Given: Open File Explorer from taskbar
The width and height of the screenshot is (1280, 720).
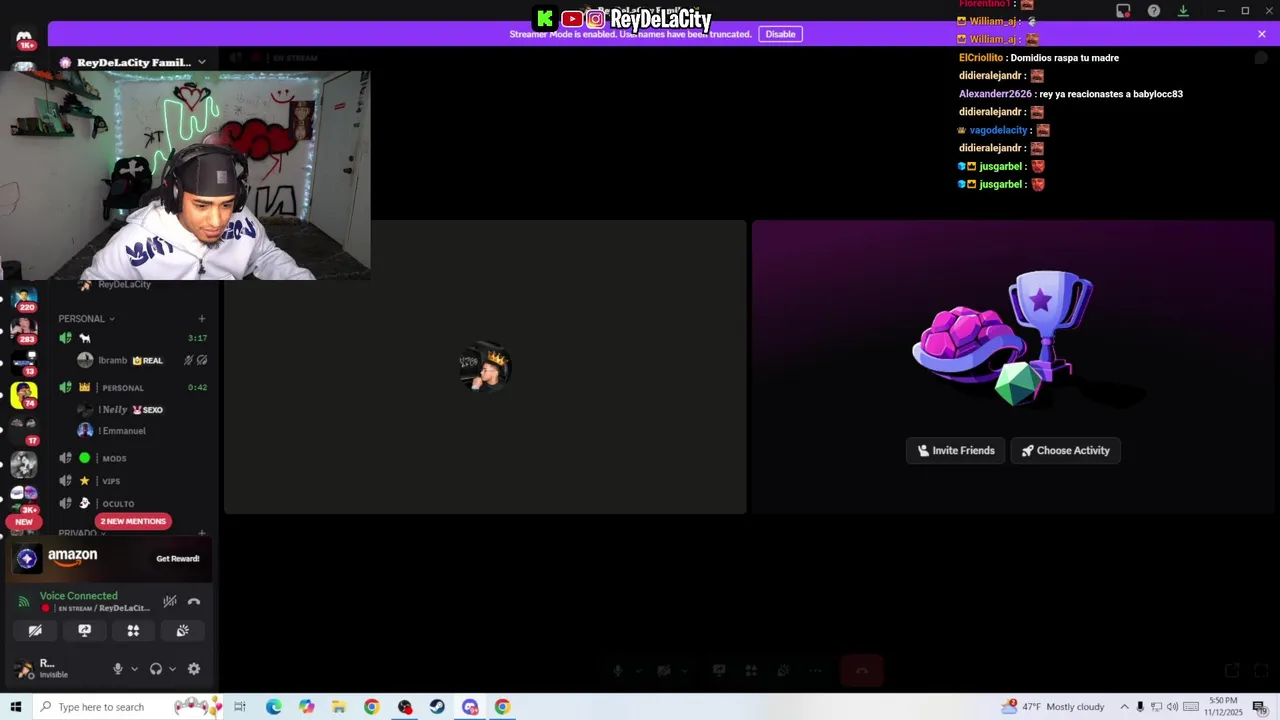Looking at the screenshot, I should pos(339,707).
